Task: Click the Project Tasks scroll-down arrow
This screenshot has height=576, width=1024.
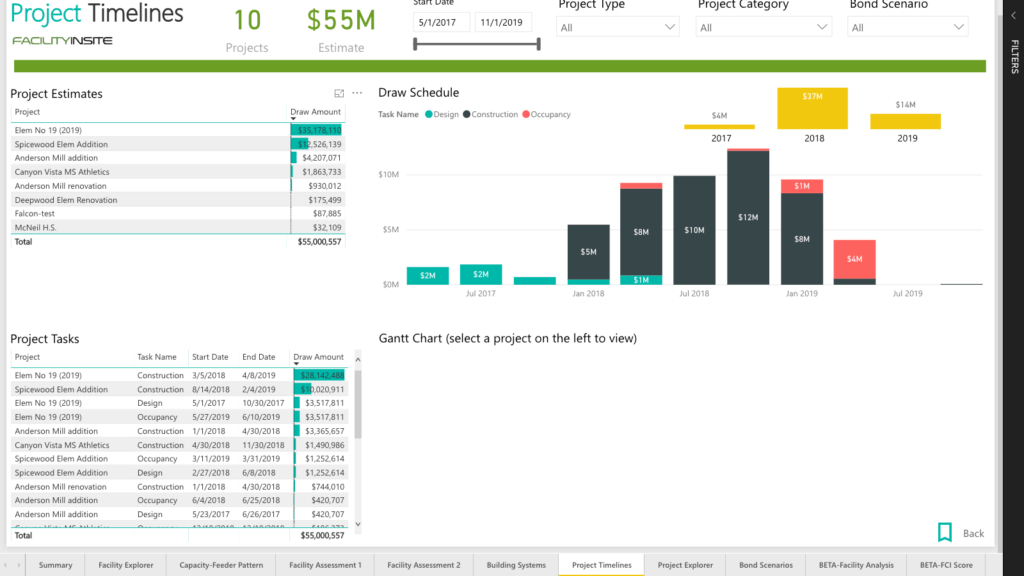Action: [x=358, y=524]
